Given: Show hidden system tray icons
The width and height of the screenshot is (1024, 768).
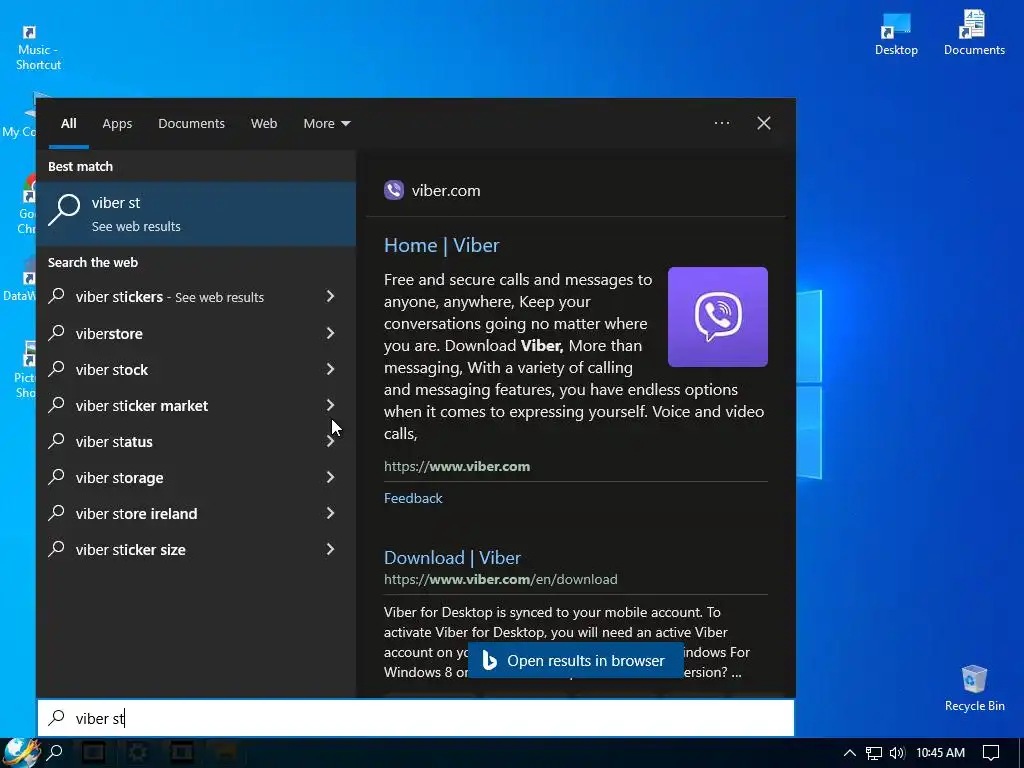Looking at the screenshot, I should coord(849,752).
